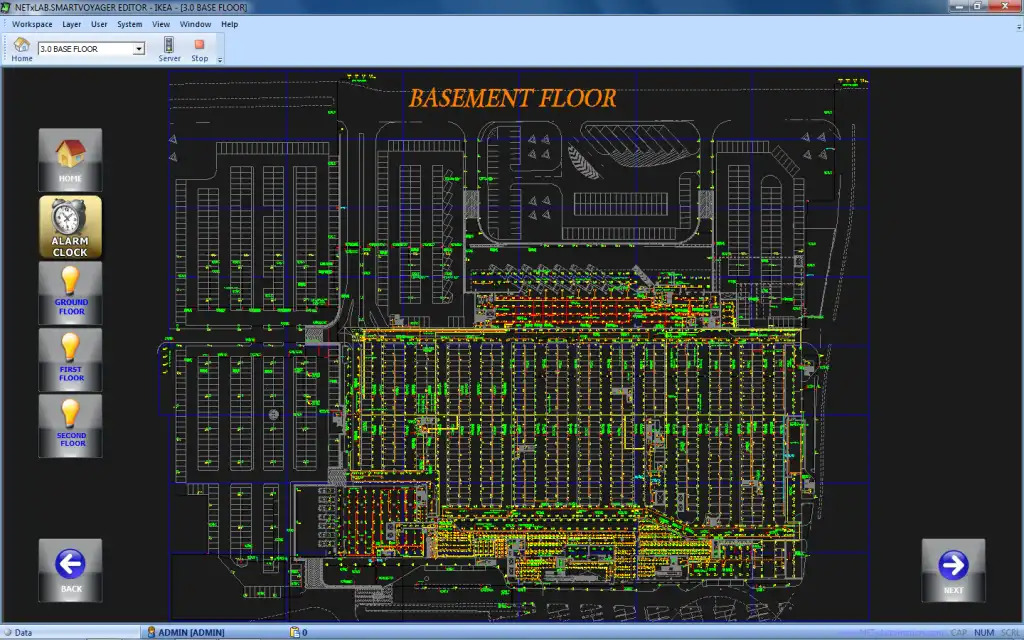The width and height of the screenshot is (1024, 640).
Task: Click the Server traffic light icon
Action: [x=169, y=45]
